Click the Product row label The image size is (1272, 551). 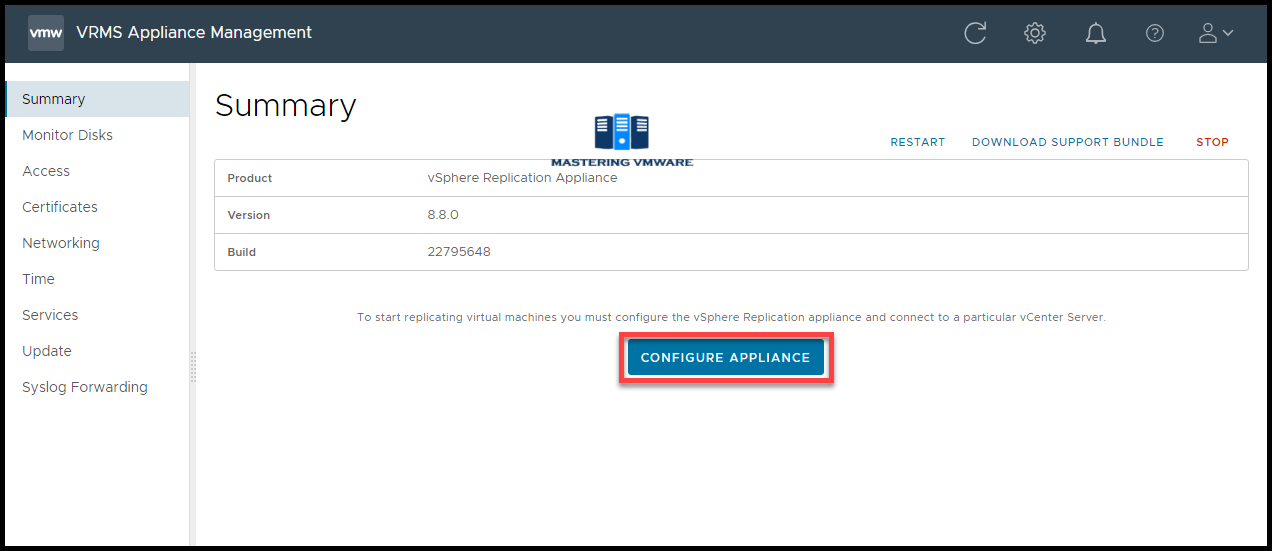(x=250, y=178)
